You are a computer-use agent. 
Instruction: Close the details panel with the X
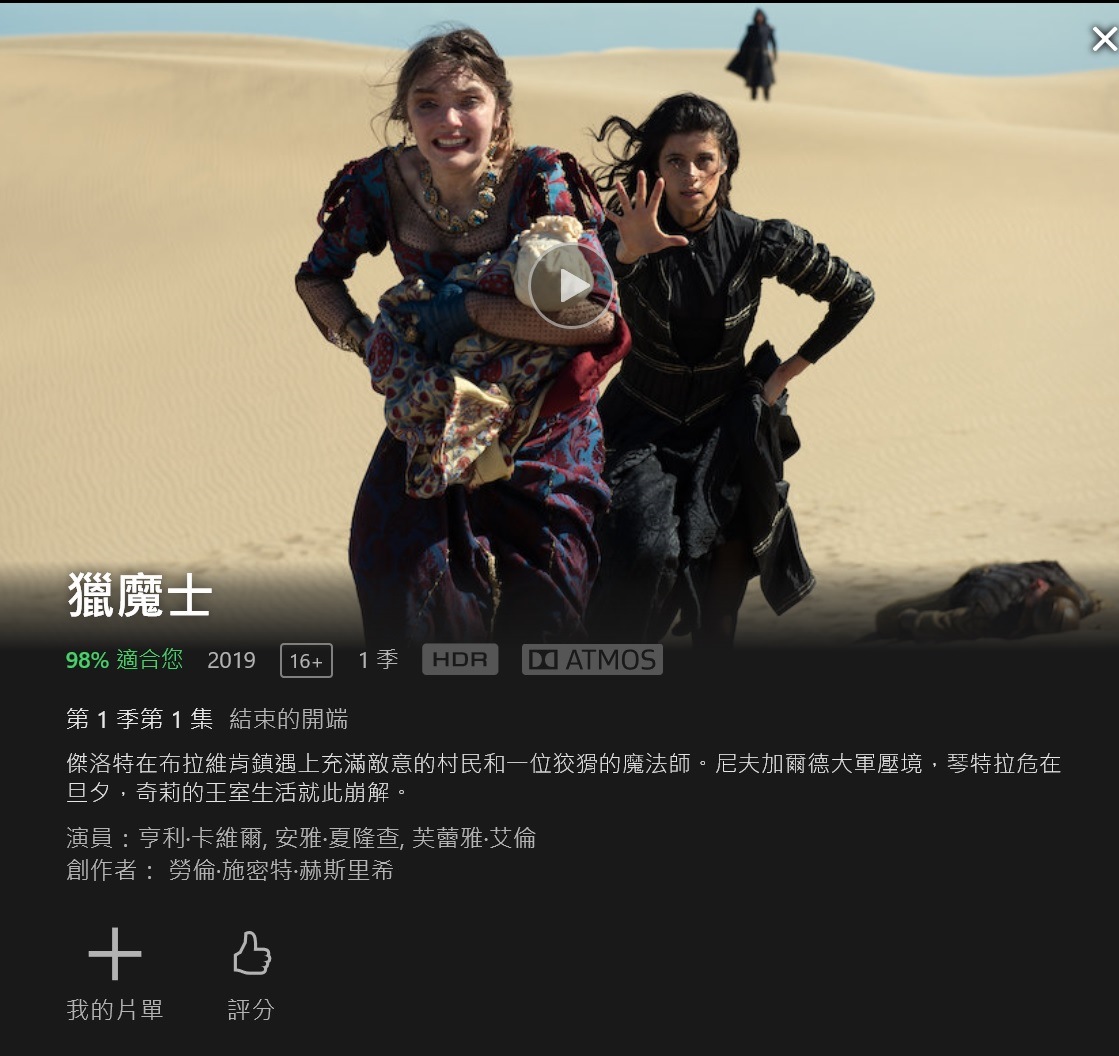tap(1105, 39)
